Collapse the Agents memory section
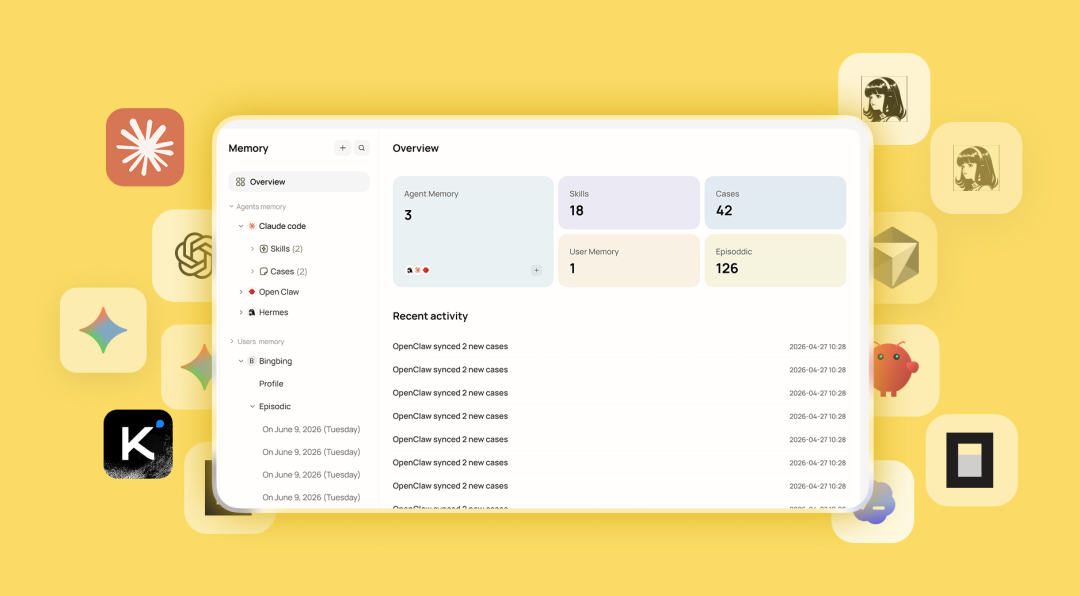The width and height of the screenshot is (1080, 596). [231, 207]
